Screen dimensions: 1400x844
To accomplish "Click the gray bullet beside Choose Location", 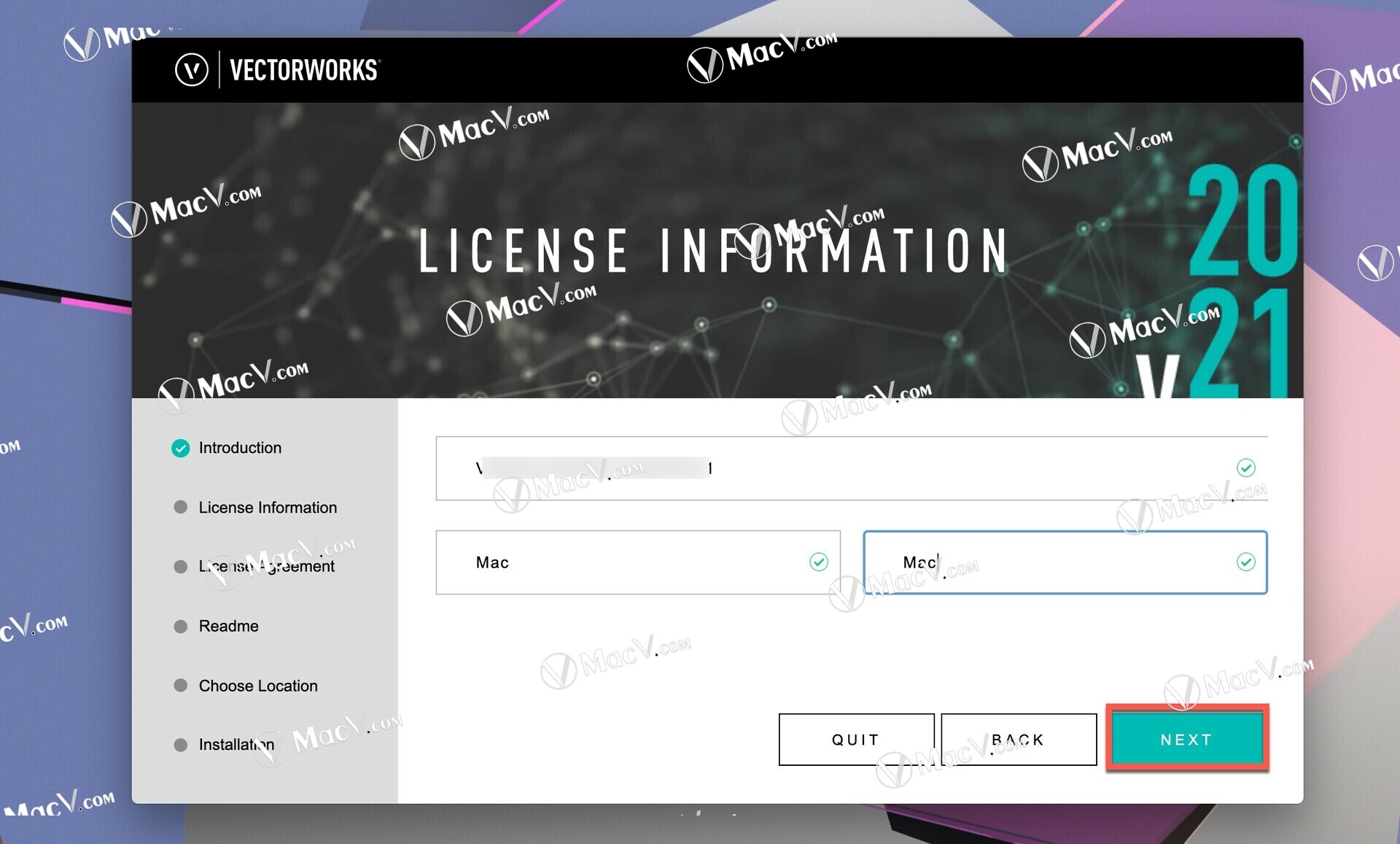I will point(180,685).
